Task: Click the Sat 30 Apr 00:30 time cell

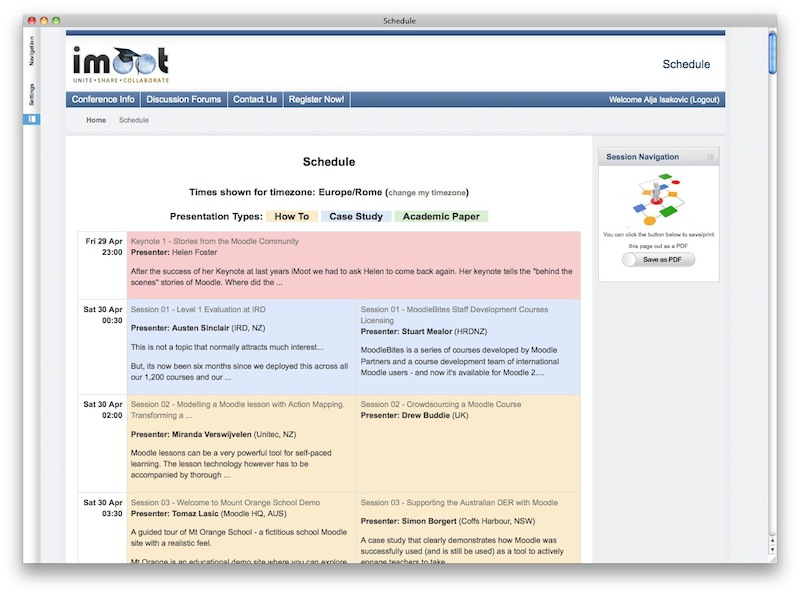Action: point(103,346)
